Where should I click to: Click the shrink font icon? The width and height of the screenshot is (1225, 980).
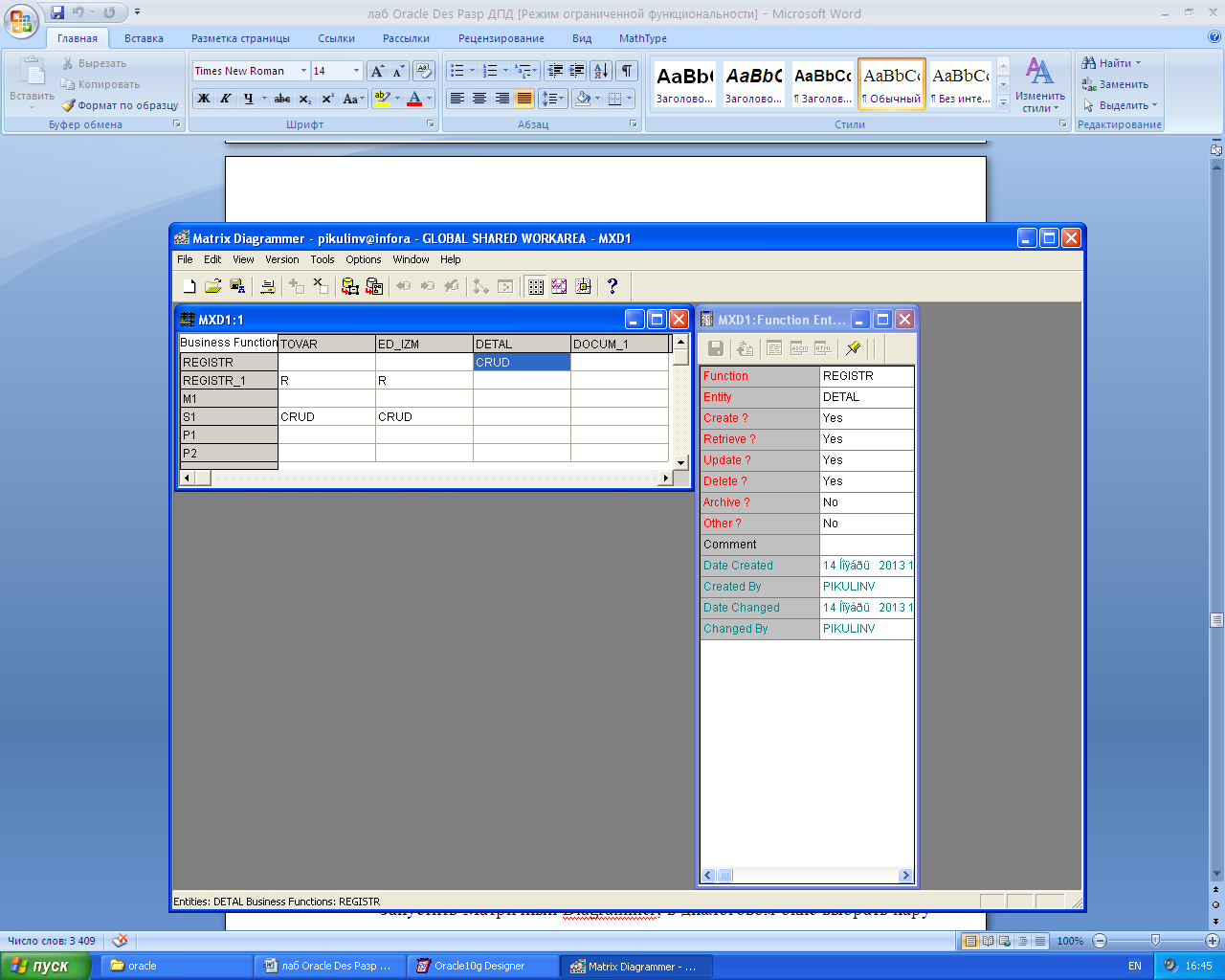[x=398, y=71]
